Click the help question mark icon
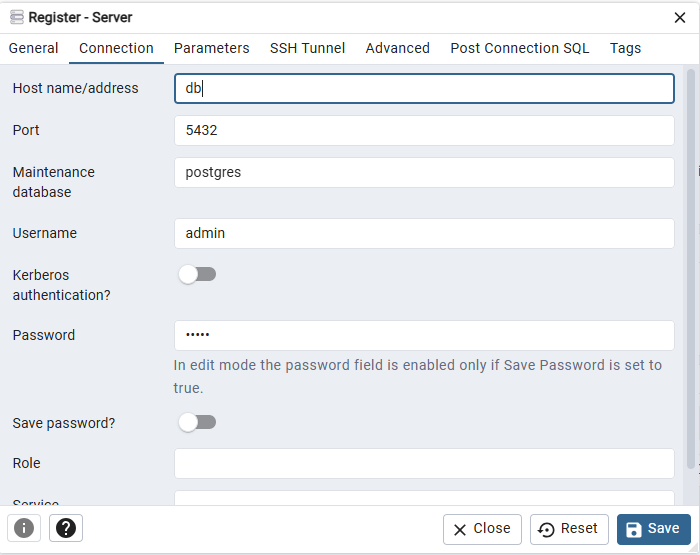The image size is (700, 555). (66, 528)
